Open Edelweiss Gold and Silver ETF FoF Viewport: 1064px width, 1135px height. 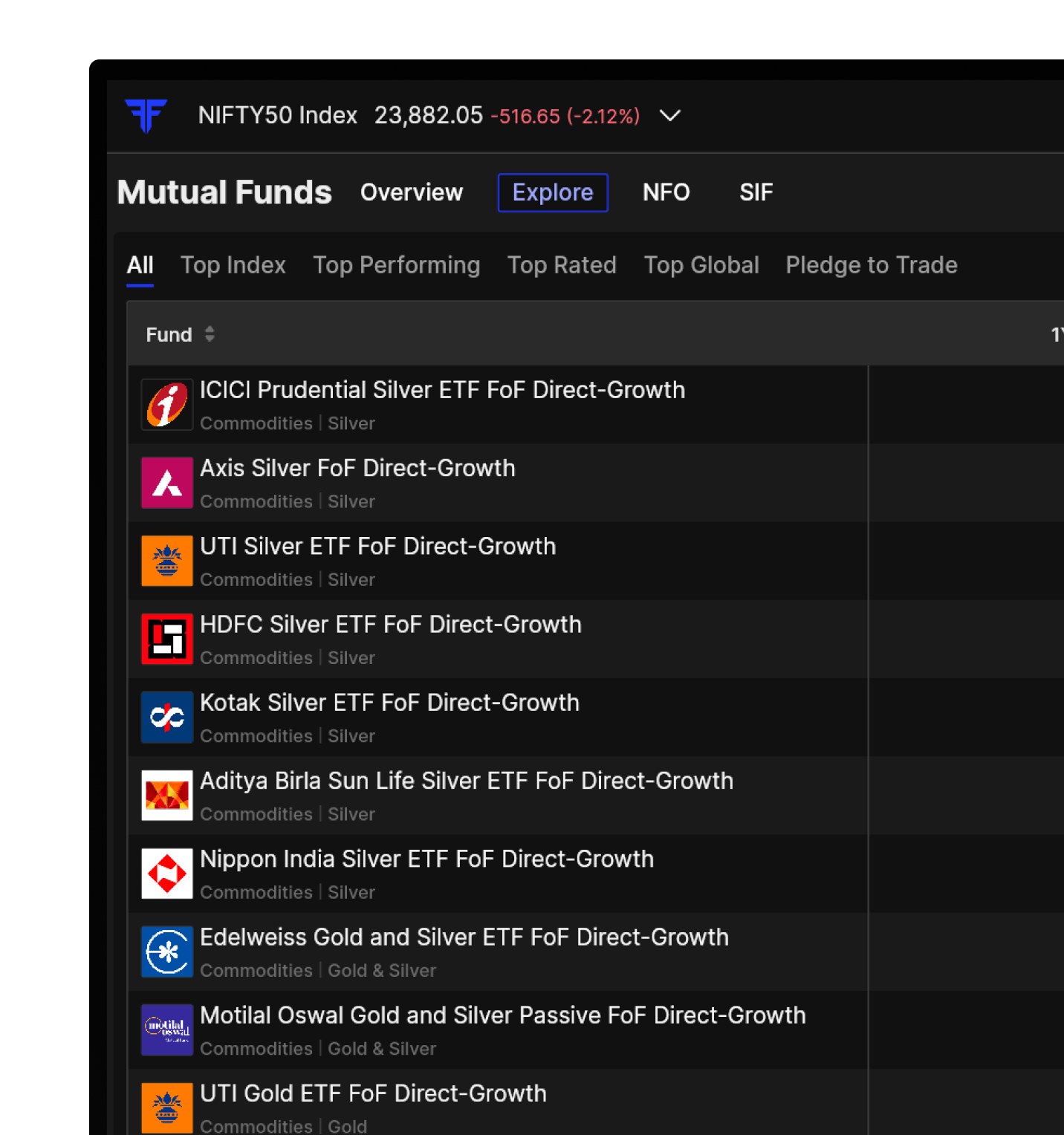pos(464,937)
